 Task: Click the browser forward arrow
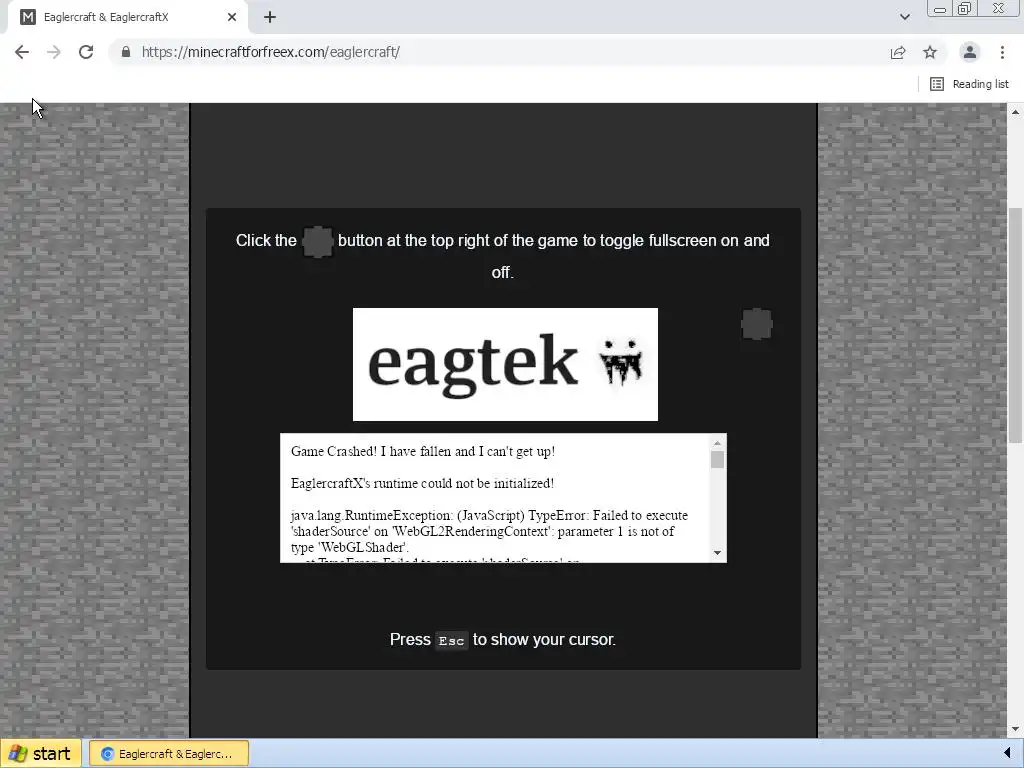pyautogui.click(x=54, y=52)
